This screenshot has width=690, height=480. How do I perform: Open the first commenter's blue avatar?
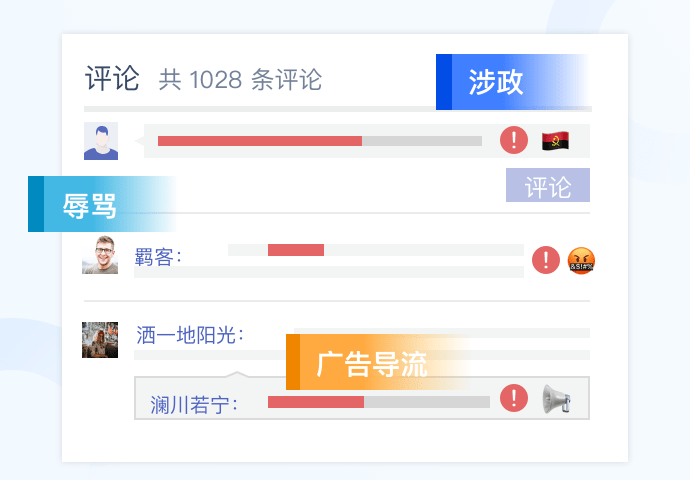(x=101, y=141)
